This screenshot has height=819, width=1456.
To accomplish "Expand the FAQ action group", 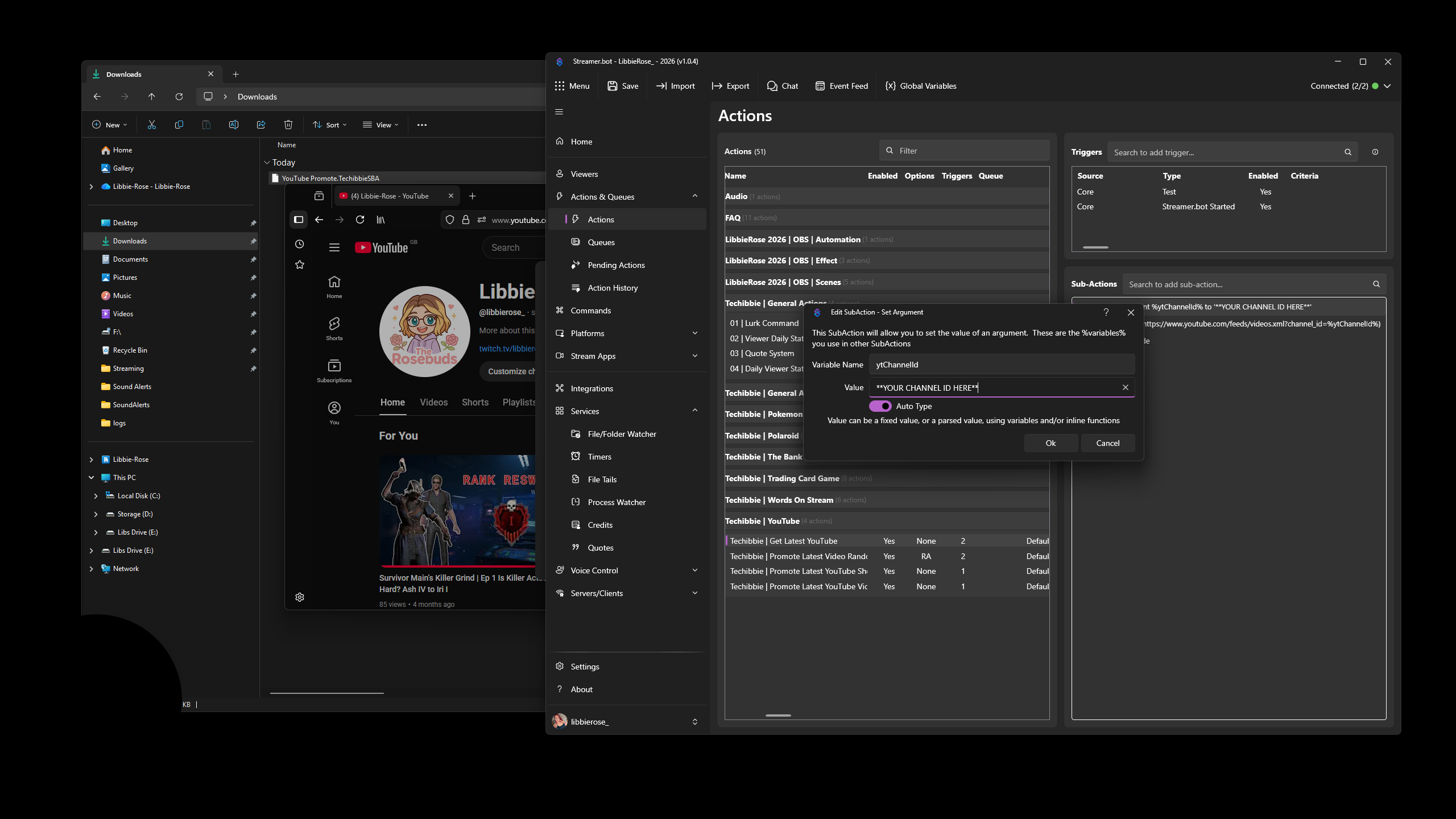I will tap(887, 218).
